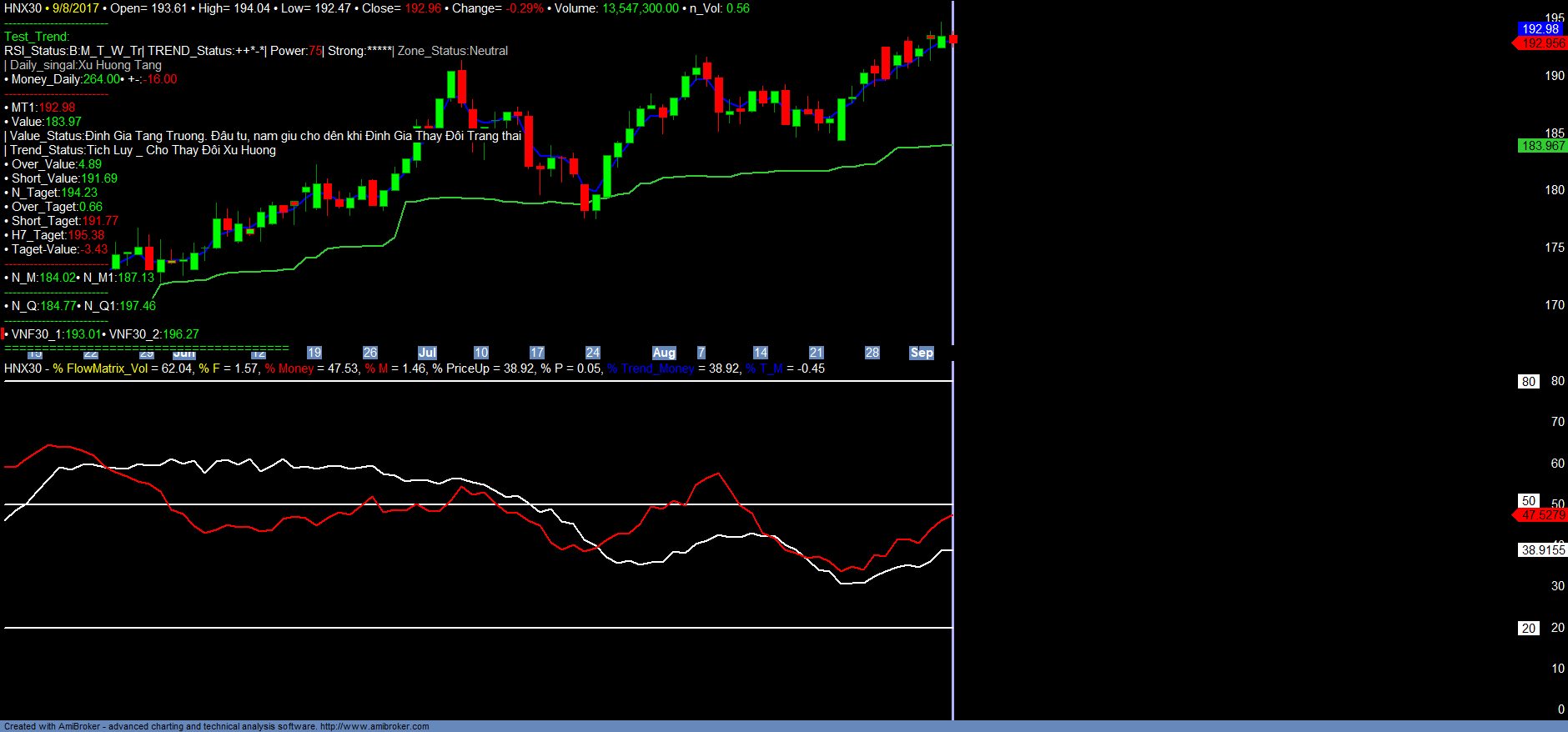Click the boxed 80 level label
The height and width of the screenshot is (732, 1568).
coord(1528,382)
